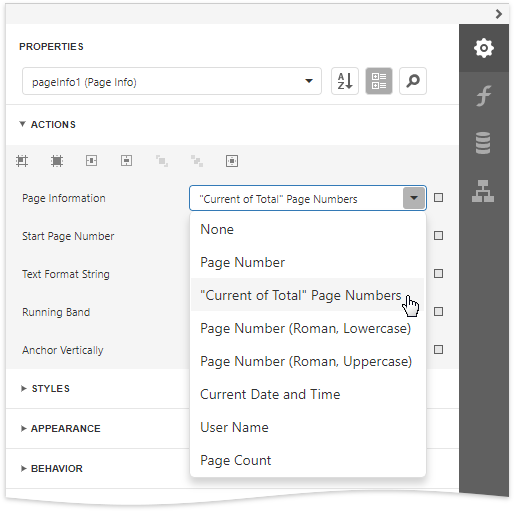Collapse the ACTIONS section
The width and height of the screenshot is (514, 511).
(x=47, y=125)
